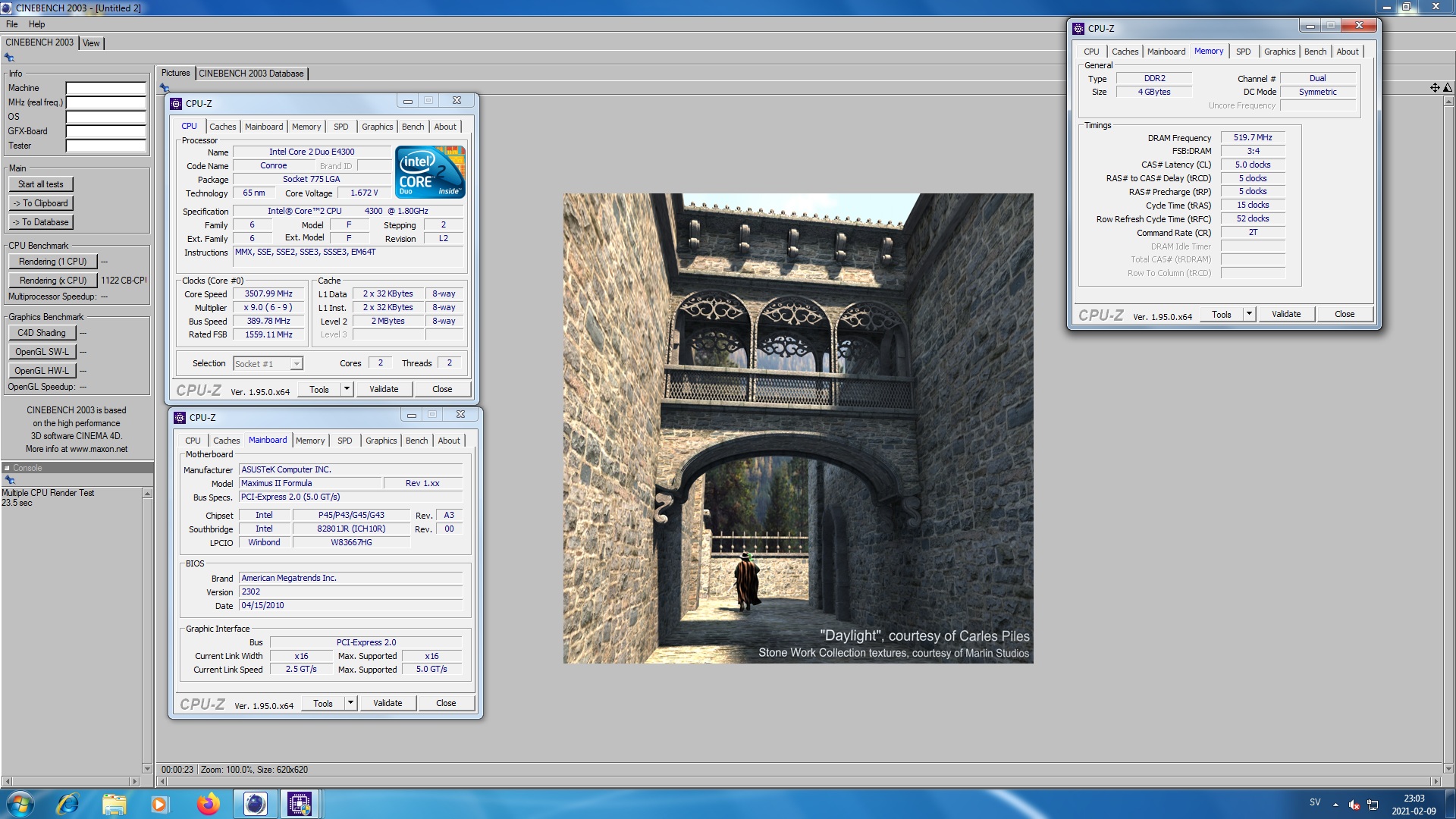Run Rendering (x CPU) benchmark
This screenshot has width=1456, height=819.
53,281
